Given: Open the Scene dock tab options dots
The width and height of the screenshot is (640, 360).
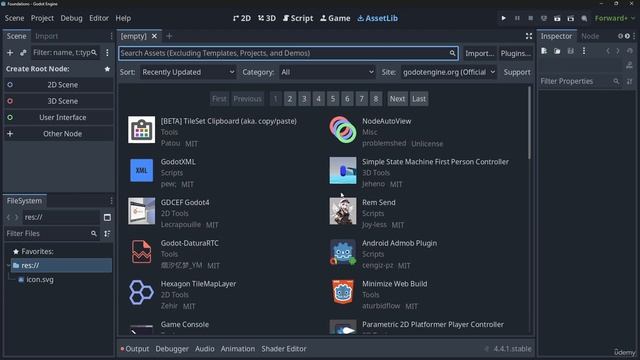Looking at the screenshot, I should 111,36.
